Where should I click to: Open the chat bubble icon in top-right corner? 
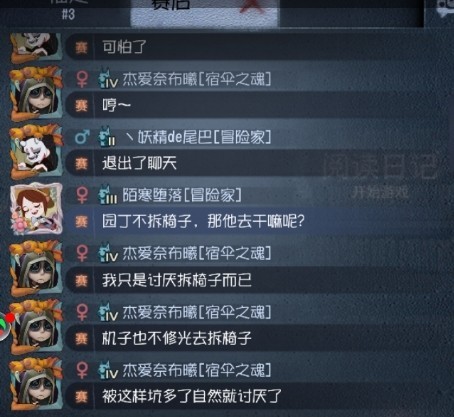tap(447, 8)
